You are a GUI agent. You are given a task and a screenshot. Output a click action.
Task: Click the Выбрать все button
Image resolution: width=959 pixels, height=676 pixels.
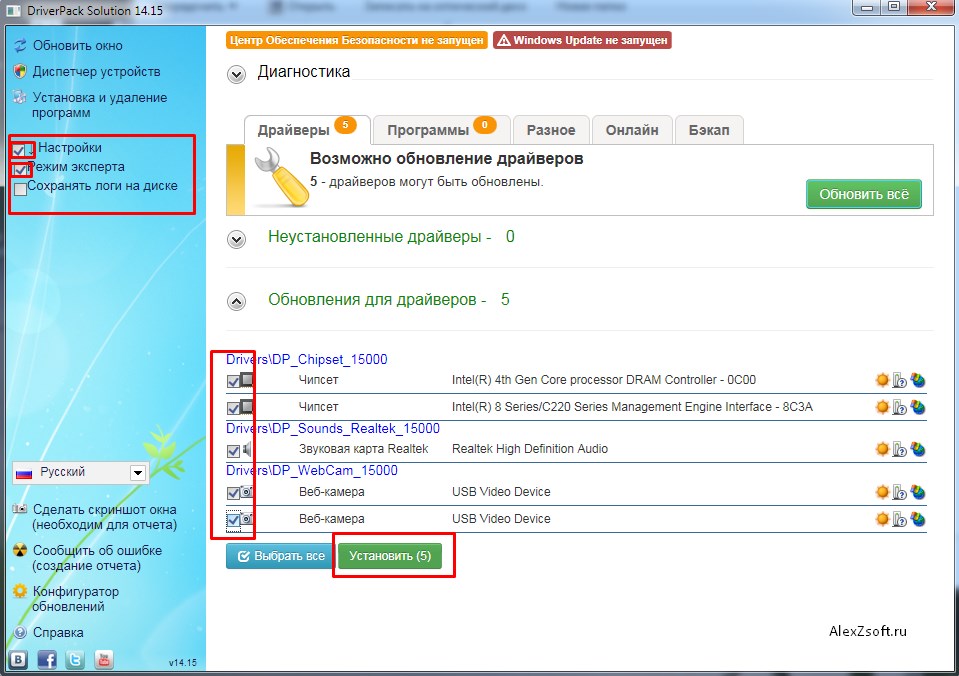(x=281, y=556)
